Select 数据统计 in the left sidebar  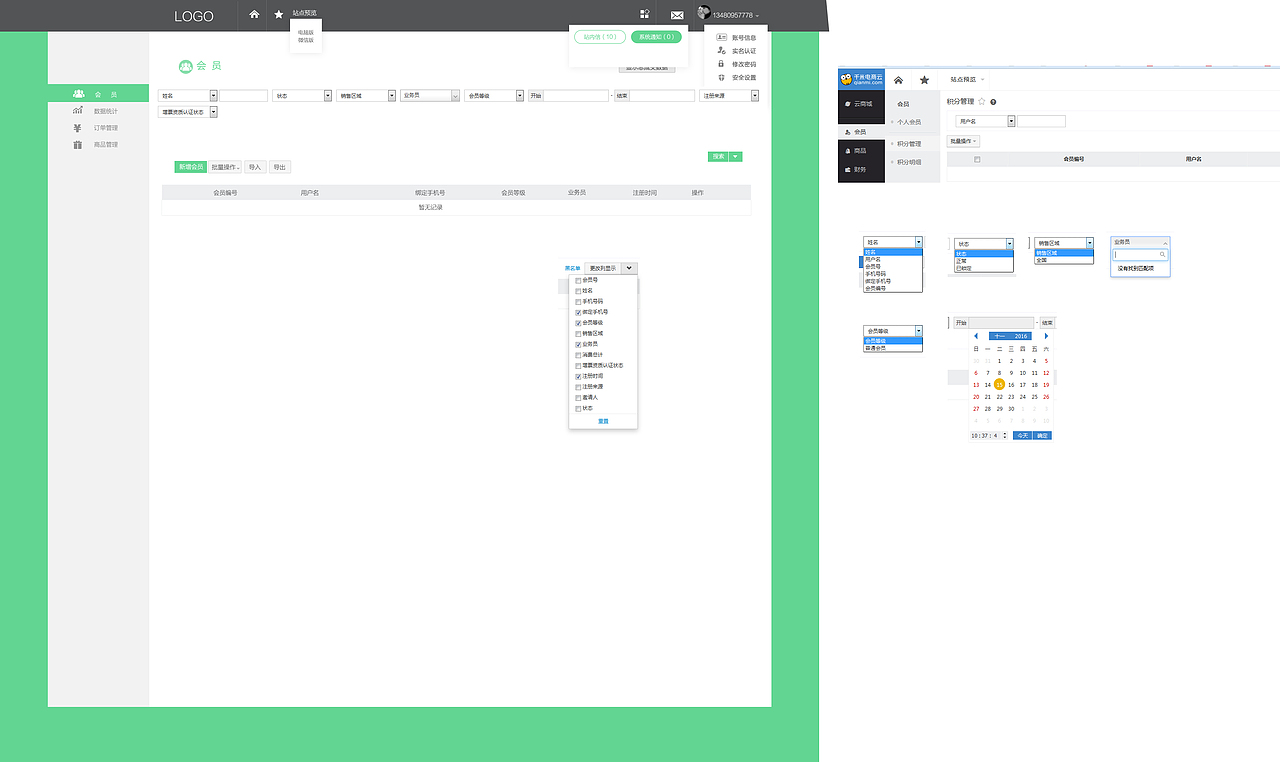[106, 111]
